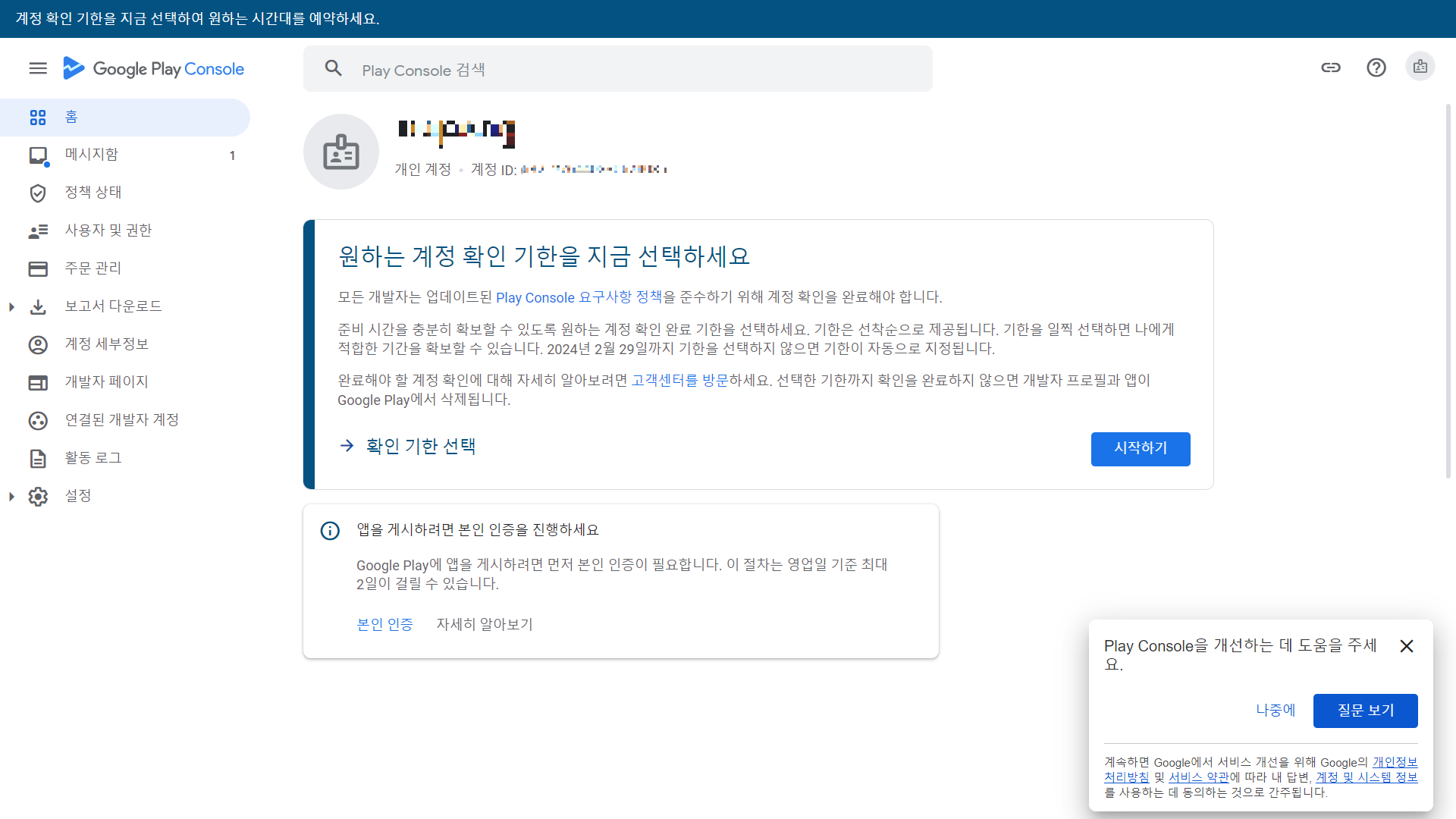1456x819 pixels.
Task: Click the 확인 기한 선택 text
Action: [x=421, y=446]
